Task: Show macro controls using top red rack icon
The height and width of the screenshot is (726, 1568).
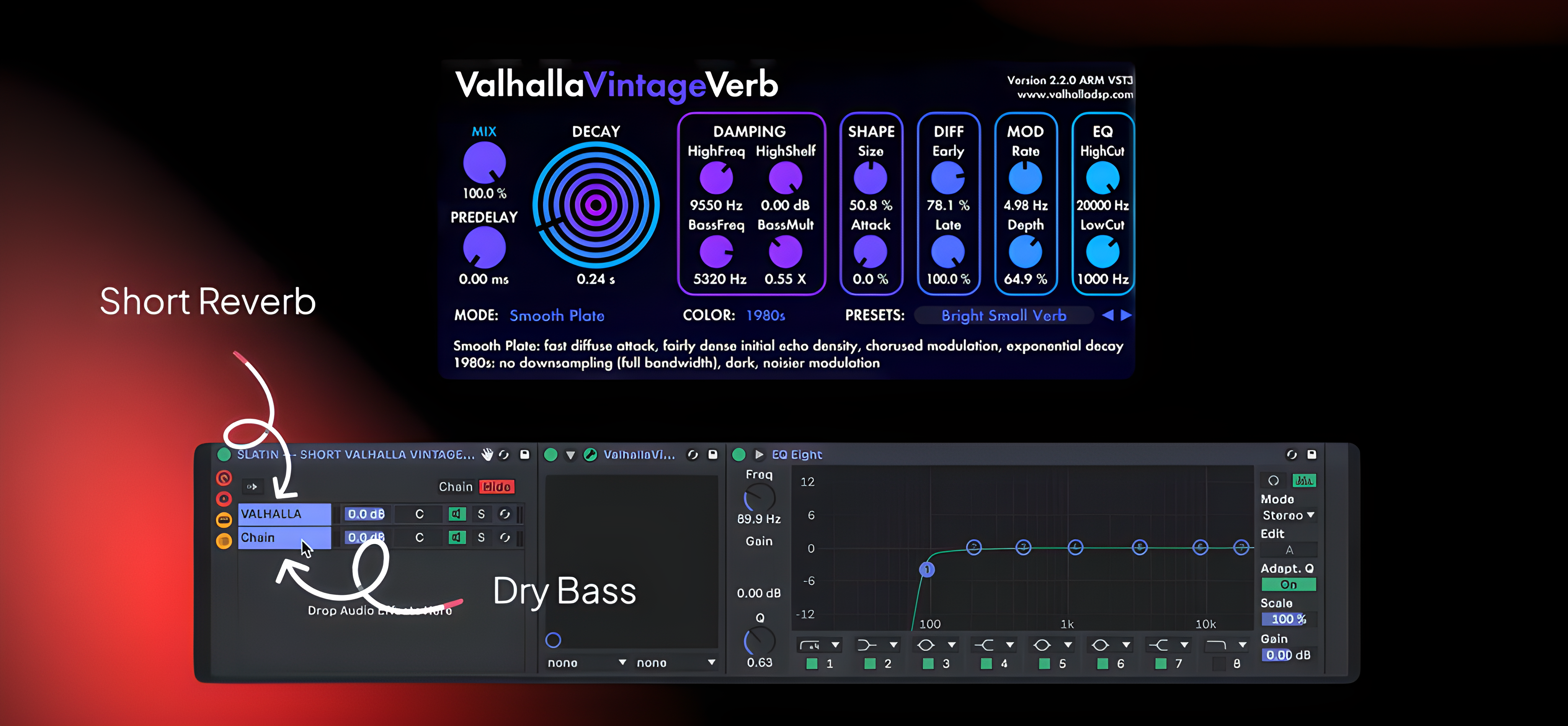Action: (x=224, y=478)
